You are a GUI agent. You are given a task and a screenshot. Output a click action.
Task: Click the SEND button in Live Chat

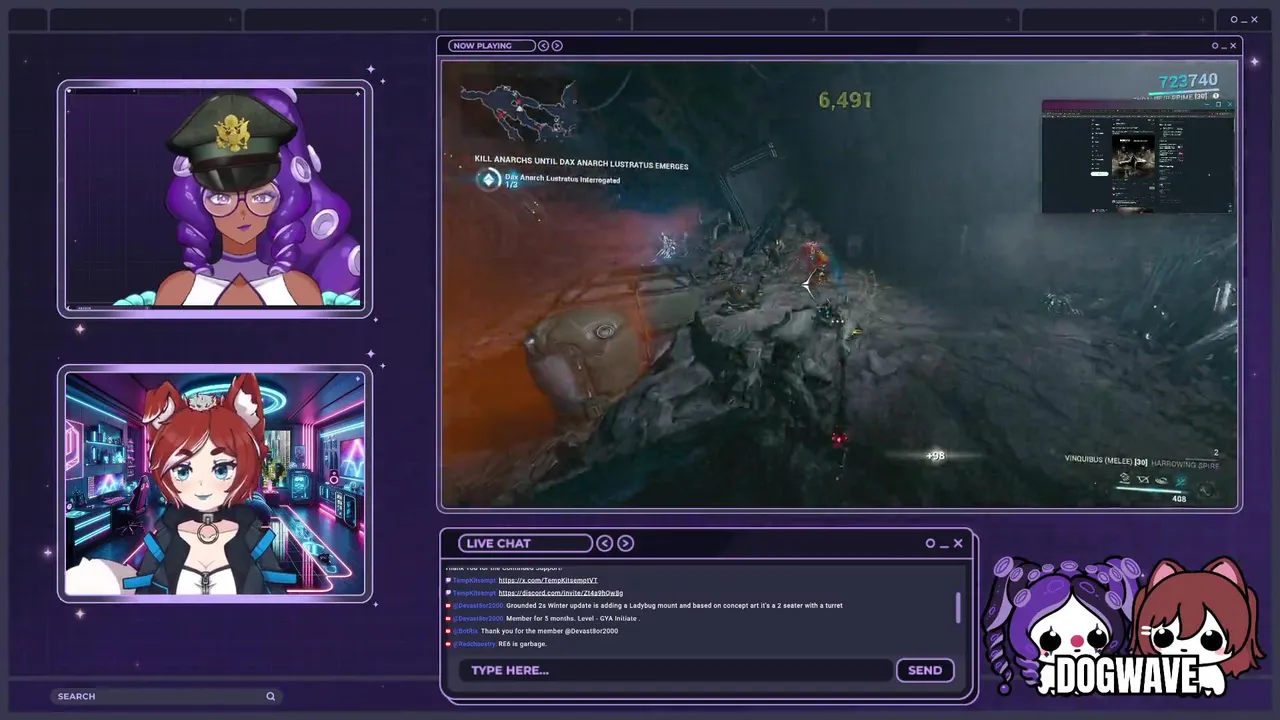(925, 670)
